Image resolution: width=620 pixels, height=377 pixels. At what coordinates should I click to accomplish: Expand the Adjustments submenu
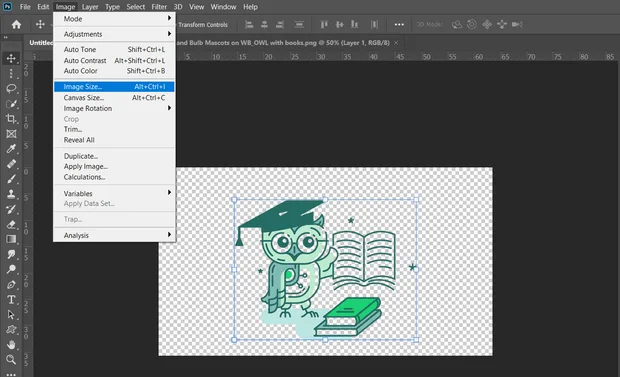click(114, 34)
